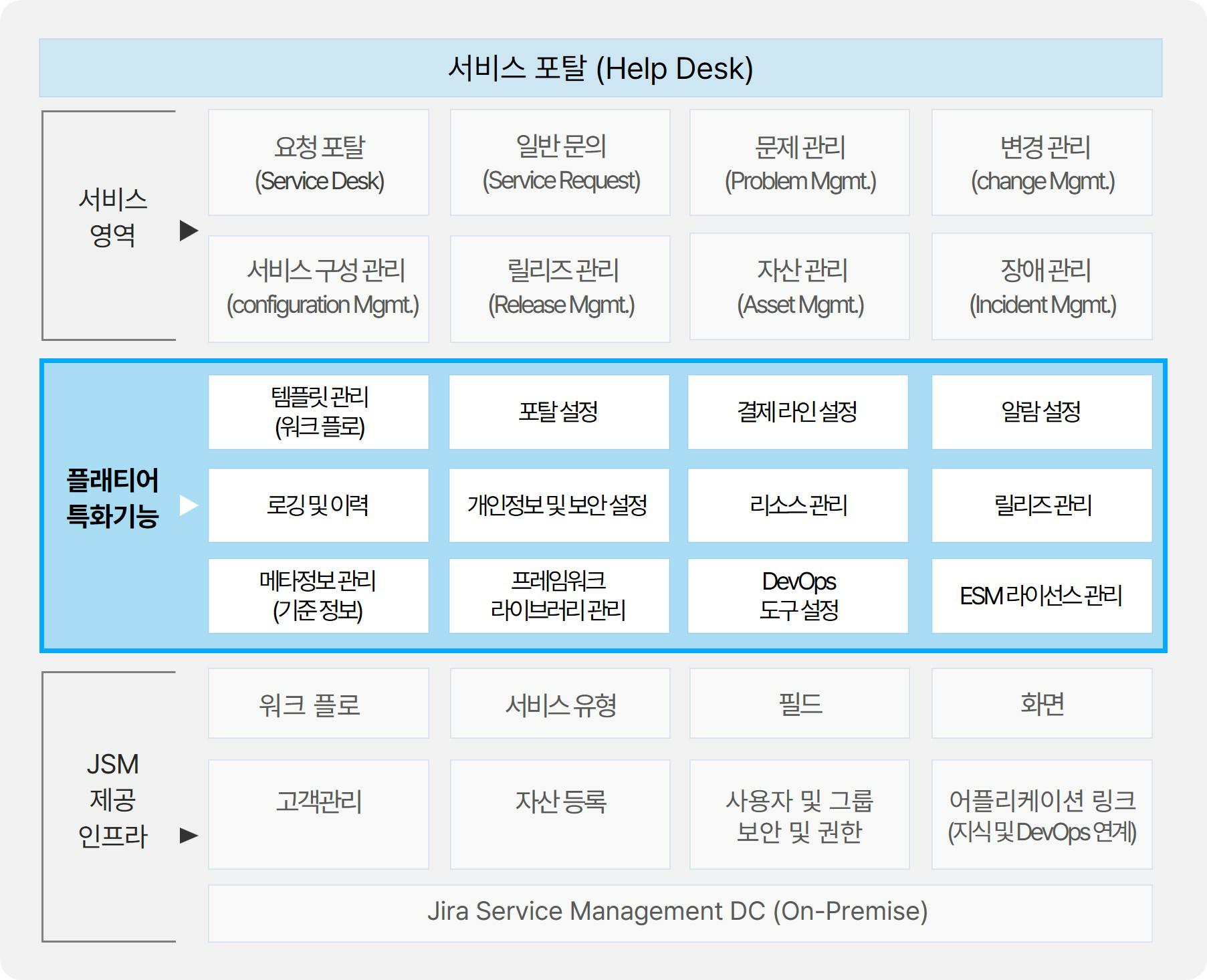Click the arrow beside JSM 제공 인프라
The image size is (1207, 980).
(x=189, y=835)
